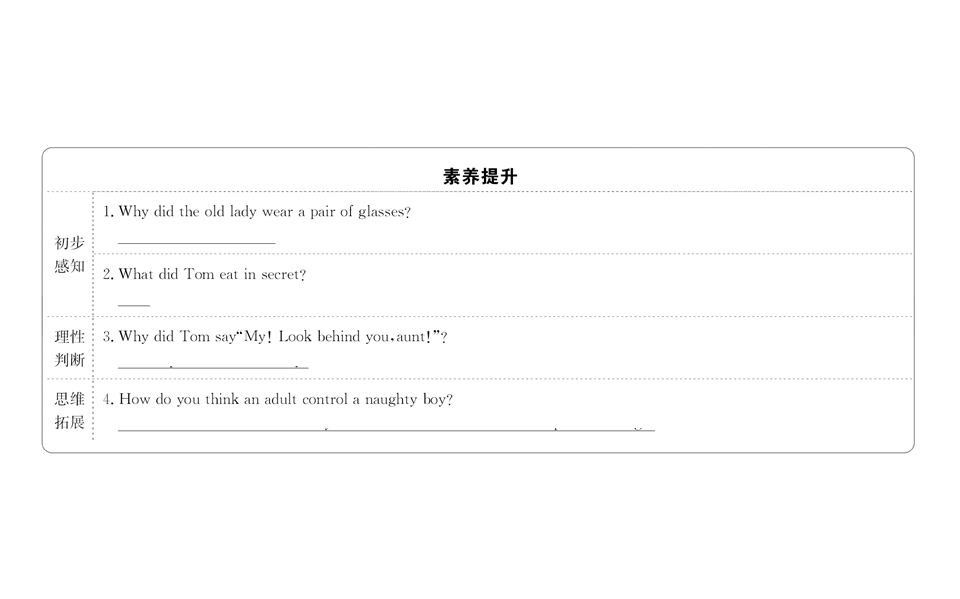Screen dimensions: 960x599
Task: Select the 理性判断 row label
Action: click(70, 348)
